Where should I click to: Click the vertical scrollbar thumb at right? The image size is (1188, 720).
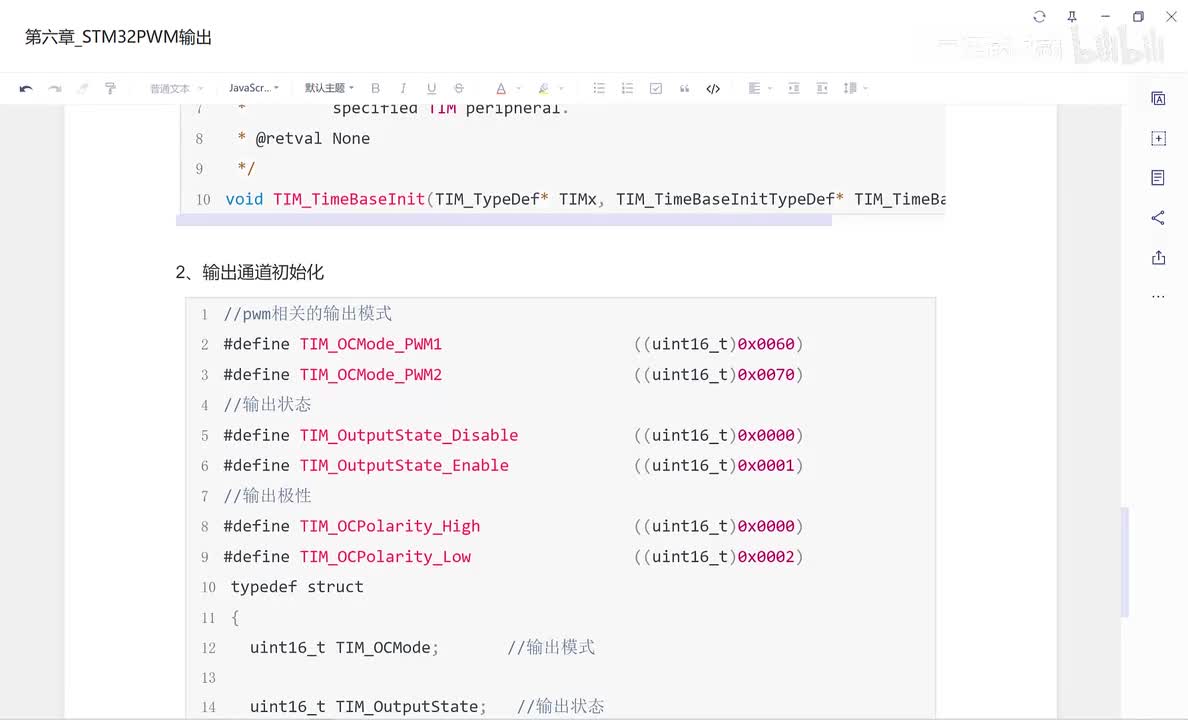coord(1125,562)
